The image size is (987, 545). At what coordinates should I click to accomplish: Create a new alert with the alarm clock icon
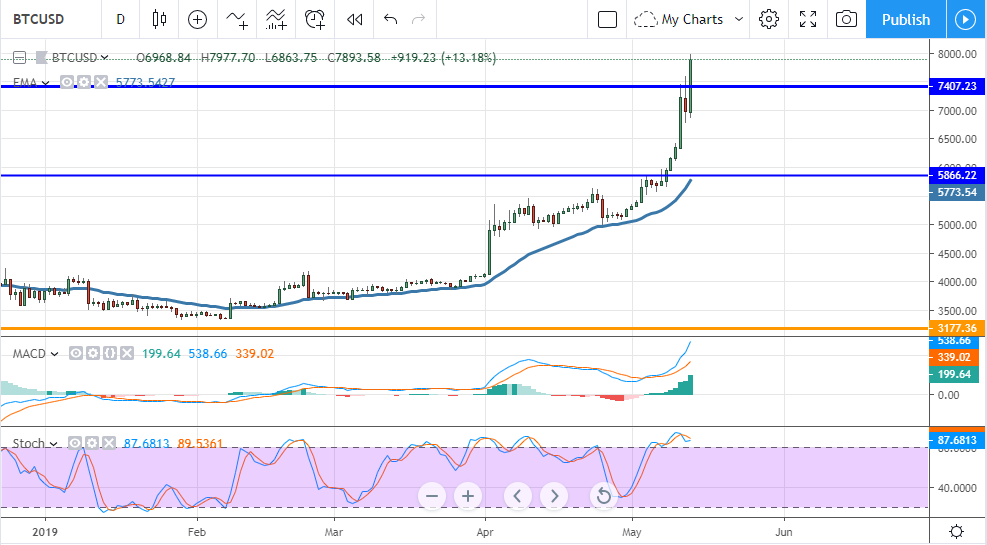(315, 20)
